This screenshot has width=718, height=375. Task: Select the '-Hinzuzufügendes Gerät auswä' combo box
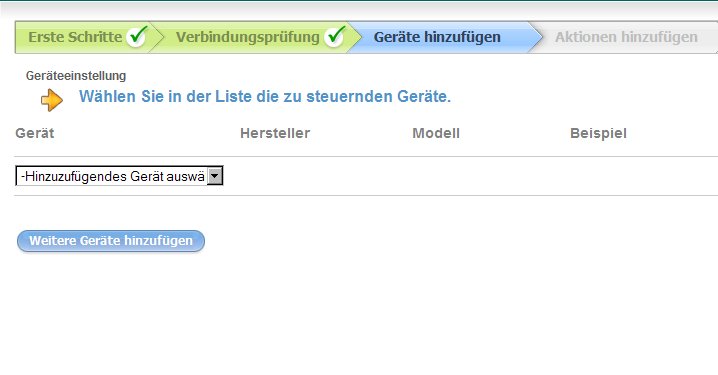click(x=119, y=176)
